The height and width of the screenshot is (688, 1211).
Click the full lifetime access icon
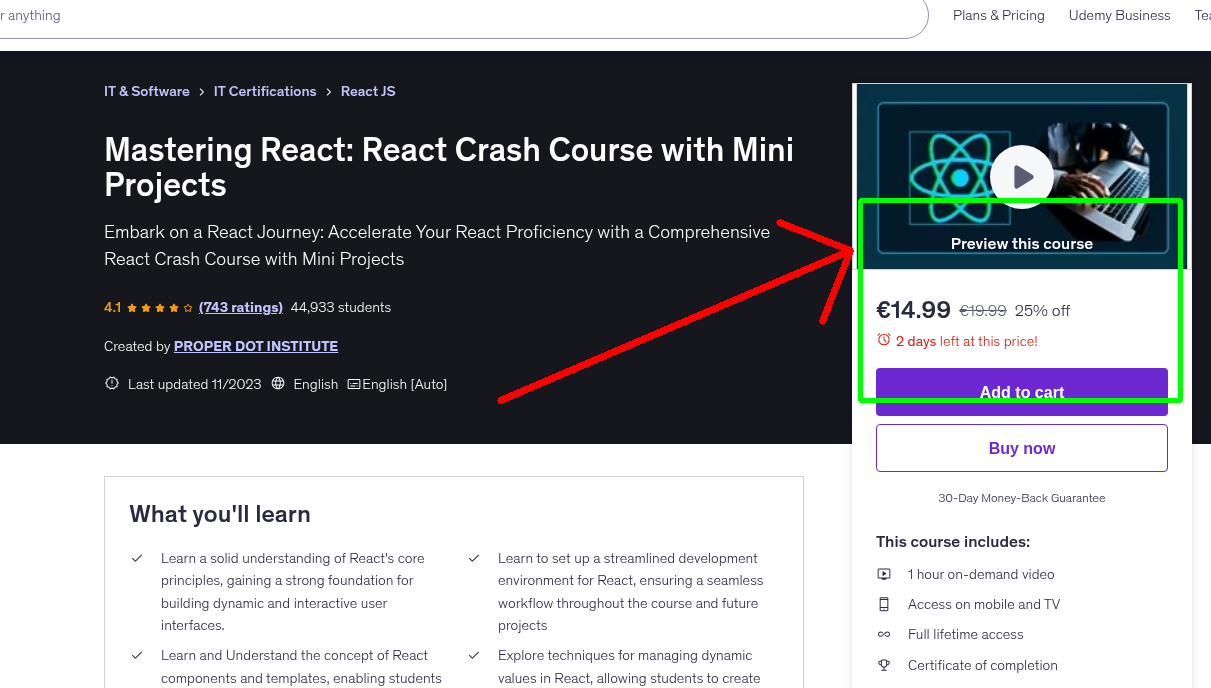pyautogui.click(x=884, y=634)
